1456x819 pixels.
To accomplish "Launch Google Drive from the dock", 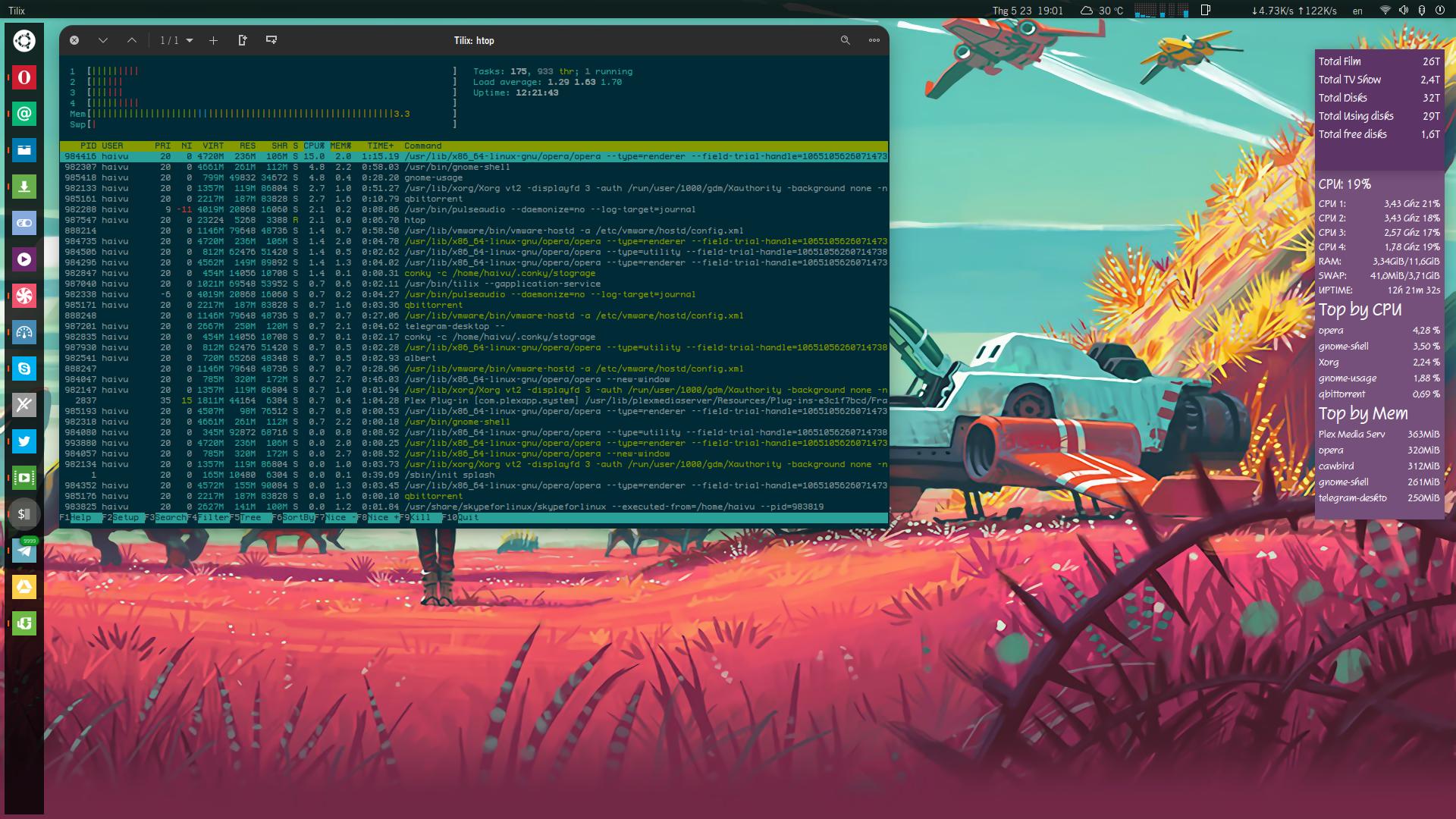I will (x=24, y=587).
